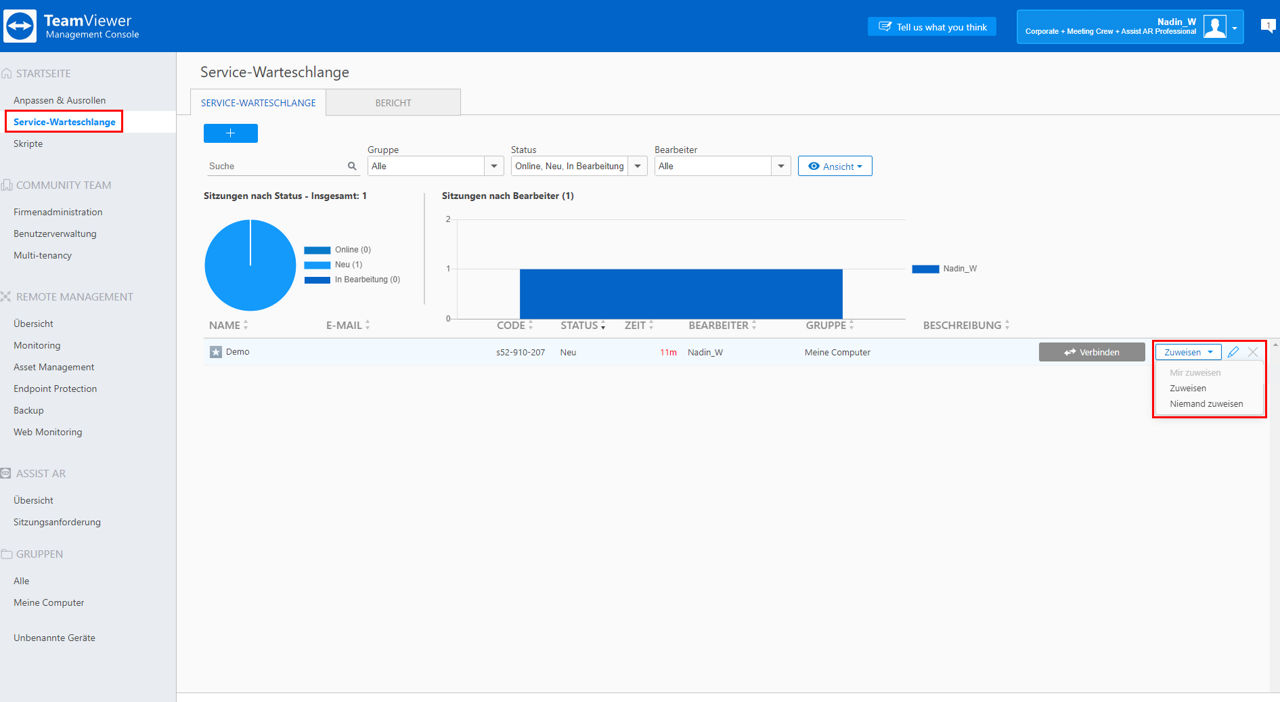
Task: Select the Alle group in sidebar
Action: (22, 581)
